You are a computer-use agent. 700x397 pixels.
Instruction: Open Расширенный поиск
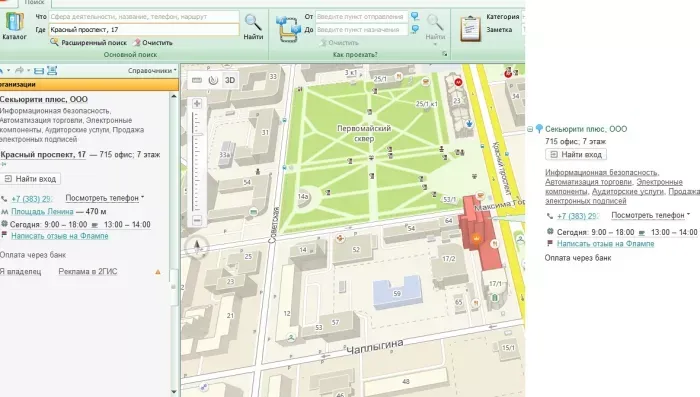88,42
